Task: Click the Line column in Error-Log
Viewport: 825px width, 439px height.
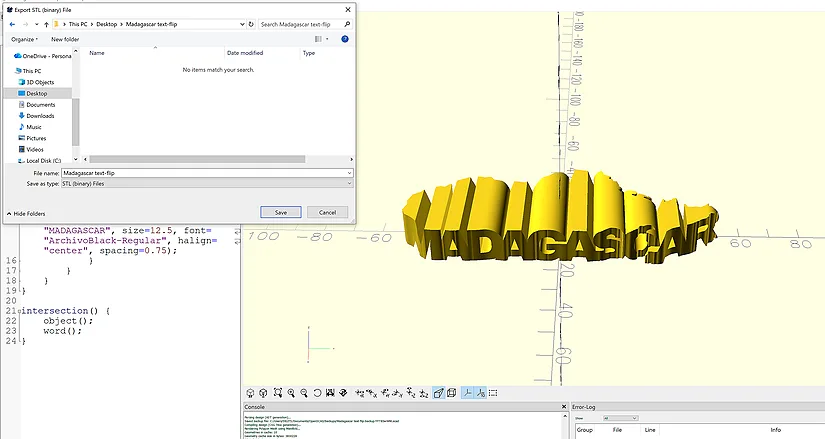Action: point(650,430)
